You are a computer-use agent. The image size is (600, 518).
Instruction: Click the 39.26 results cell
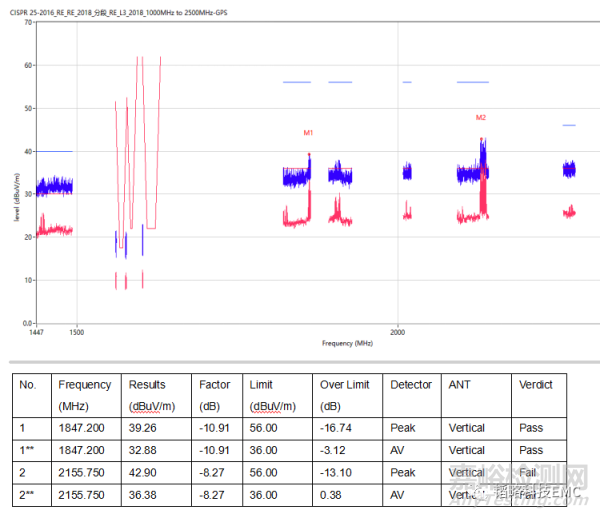144,428
